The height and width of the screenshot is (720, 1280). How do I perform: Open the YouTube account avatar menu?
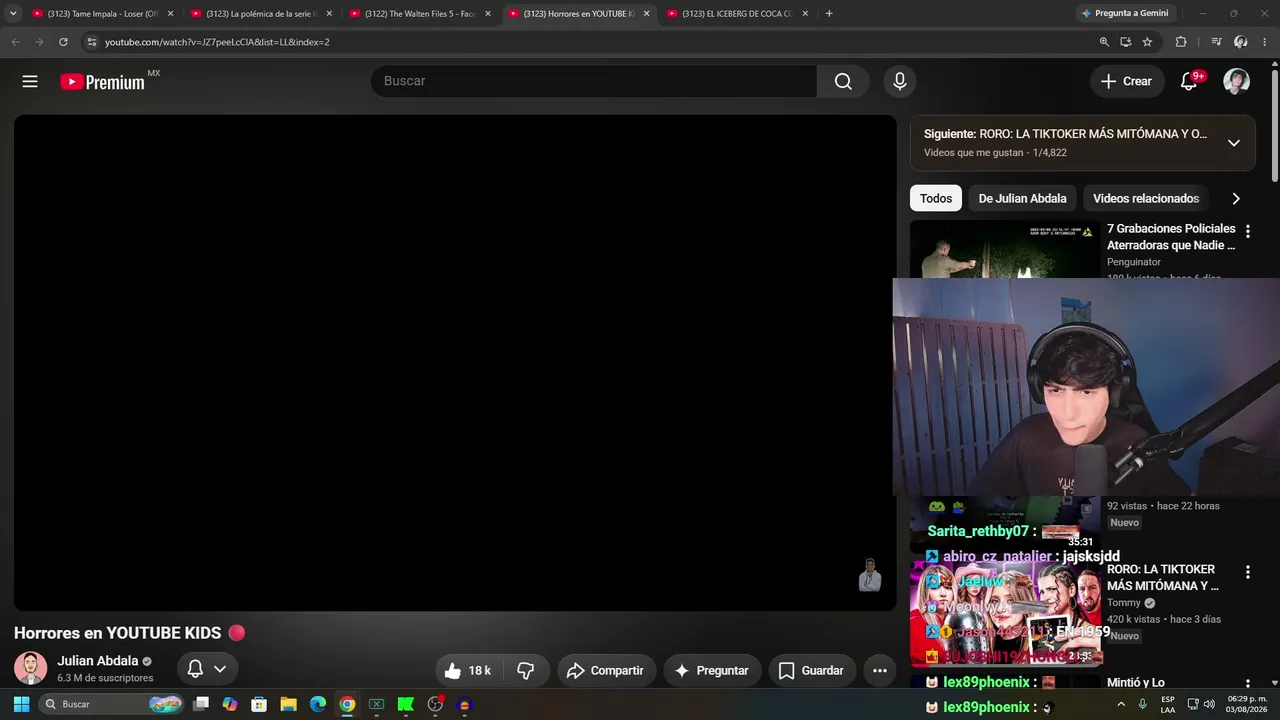click(x=1237, y=81)
